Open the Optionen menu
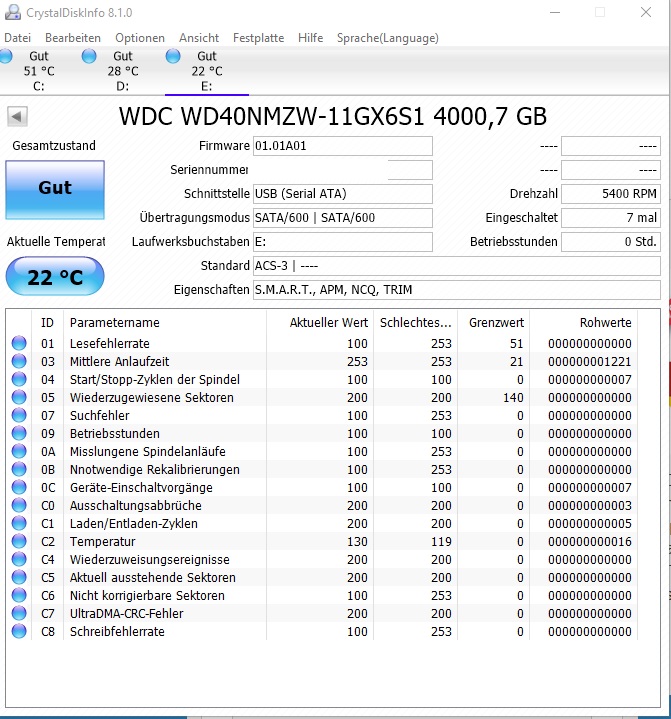This screenshot has height=719, width=671. point(140,38)
